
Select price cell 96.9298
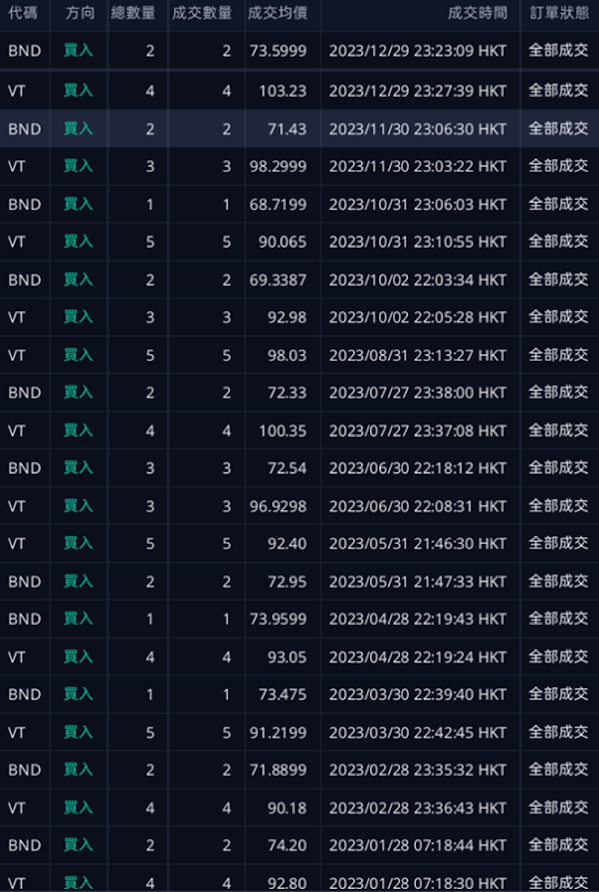tap(278, 506)
